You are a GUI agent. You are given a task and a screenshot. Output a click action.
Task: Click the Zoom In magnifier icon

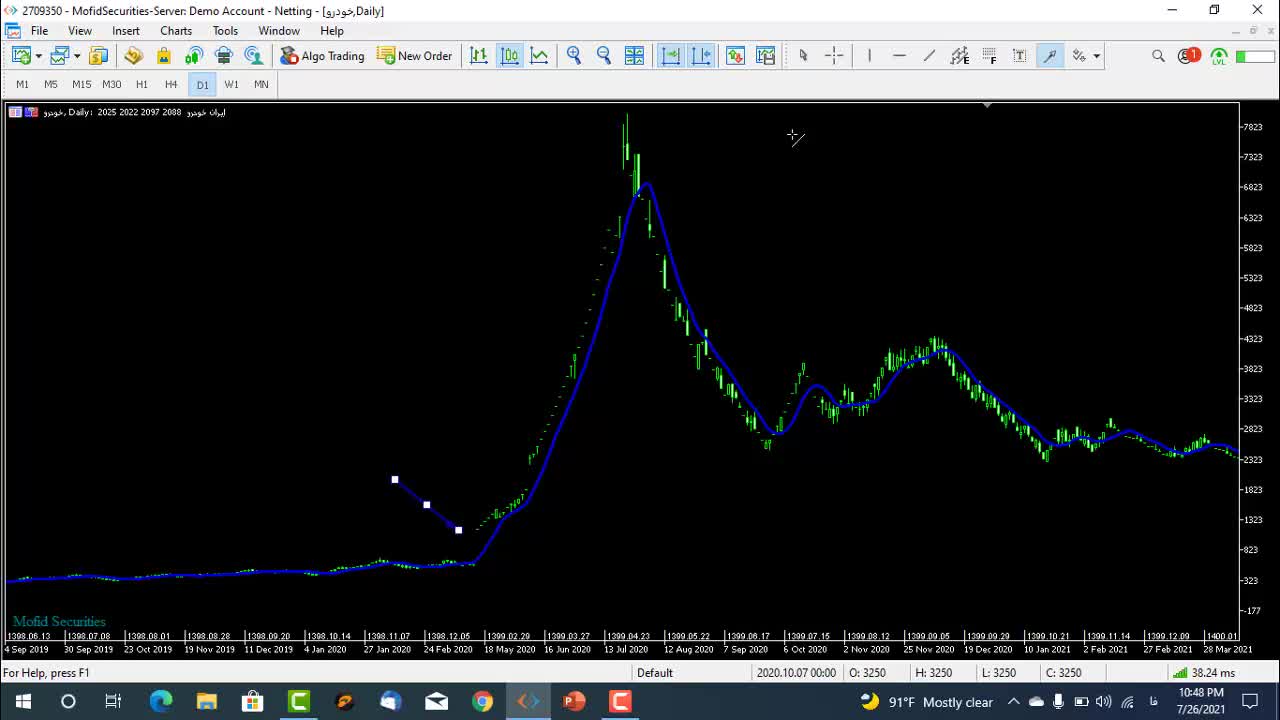tap(574, 56)
